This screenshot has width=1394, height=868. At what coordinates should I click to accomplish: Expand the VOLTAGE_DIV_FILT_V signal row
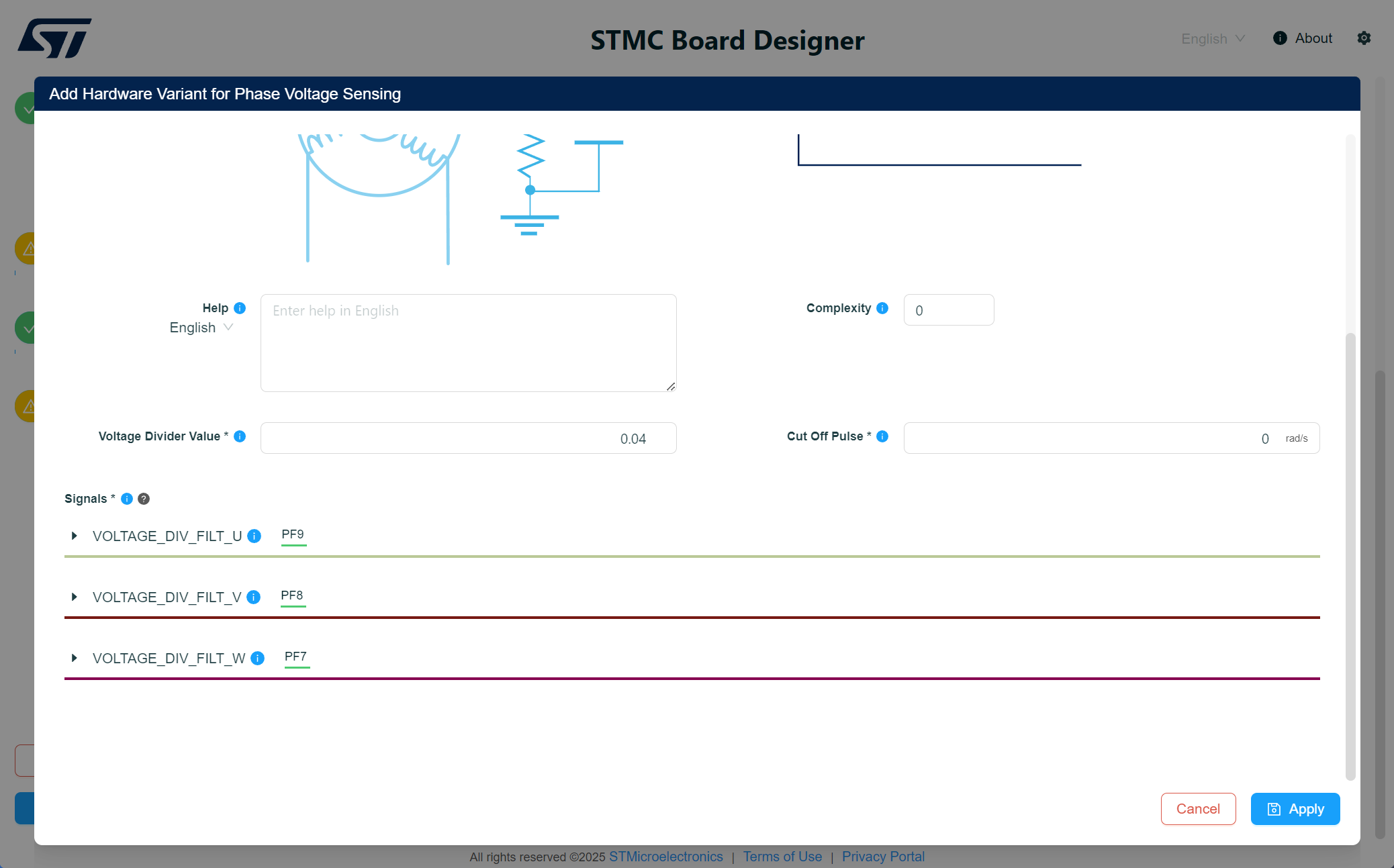pyautogui.click(x=74, y=597)
